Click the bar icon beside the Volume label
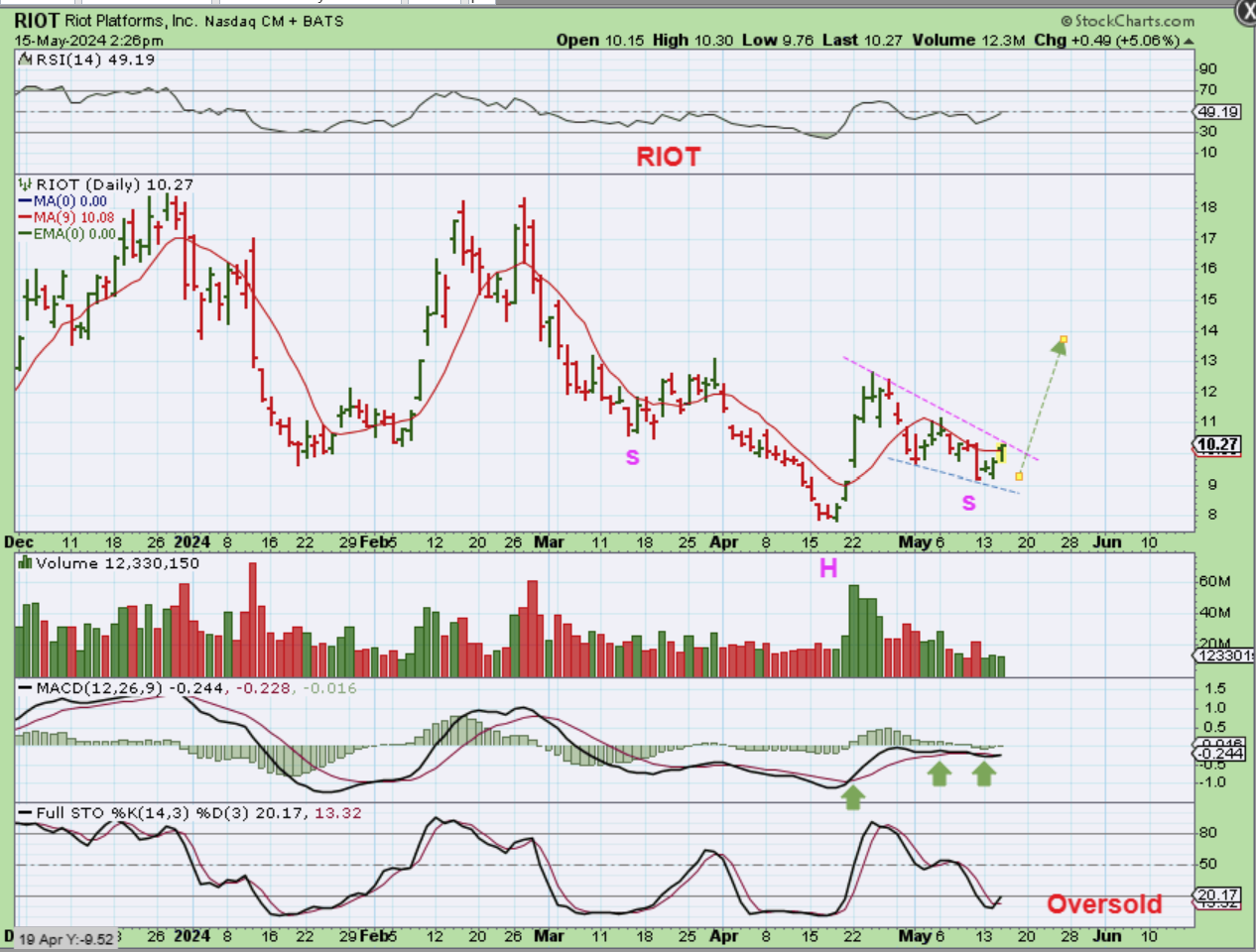Screen dimensions: 1256x952 point(26,563)
